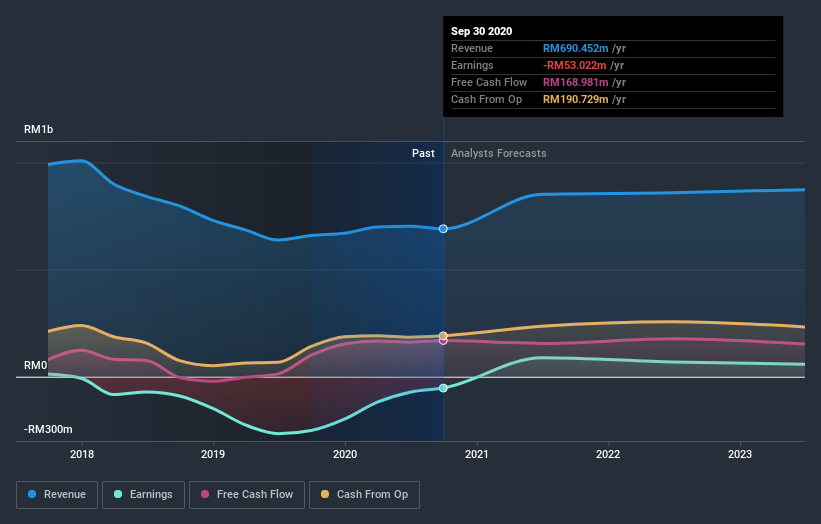This screenshot has width=821, height=524.
Task: Click the Cash From Op label in tooltip
Action: tap(486, 99)
